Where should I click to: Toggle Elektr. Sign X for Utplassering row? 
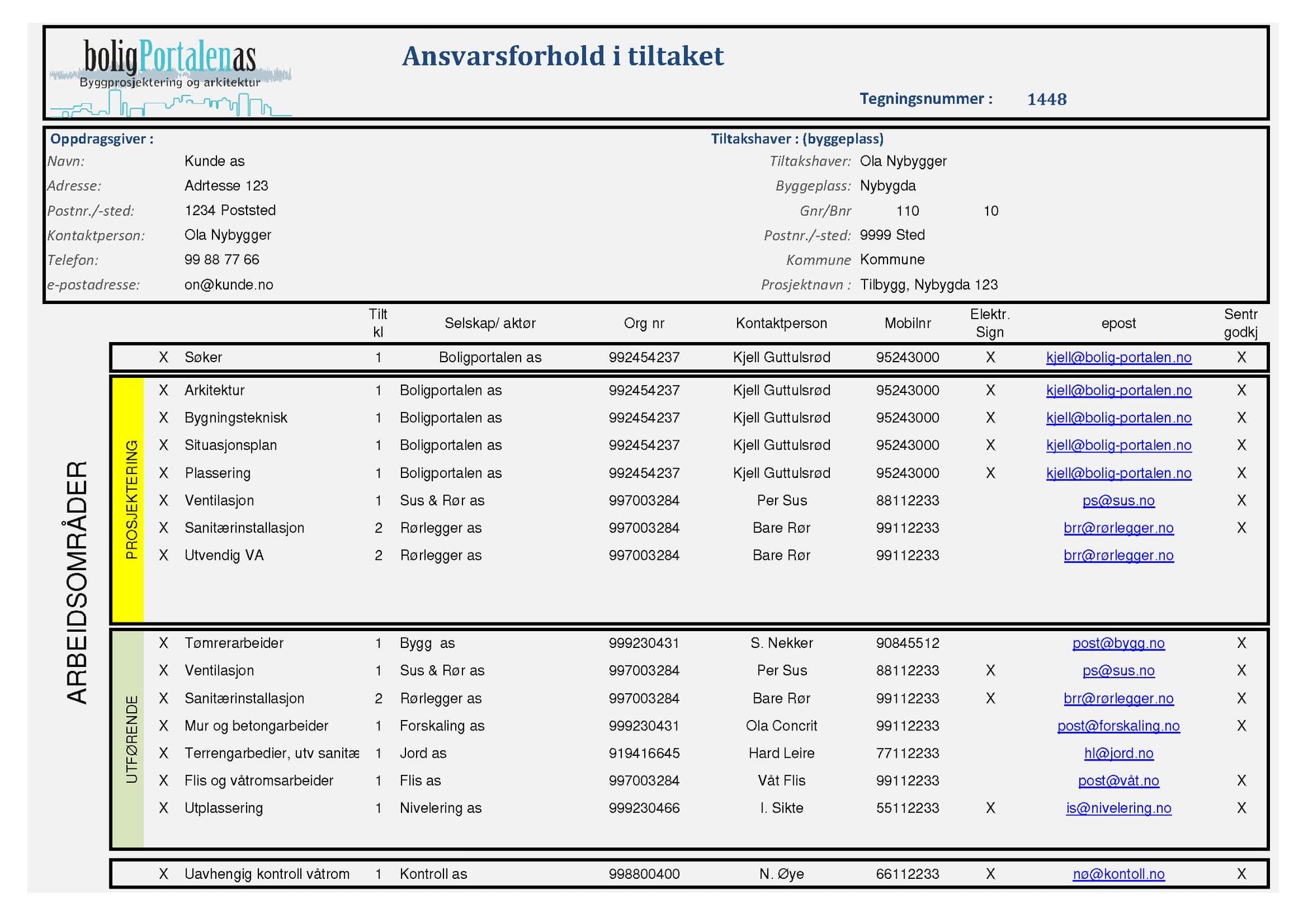pos(990,808)
